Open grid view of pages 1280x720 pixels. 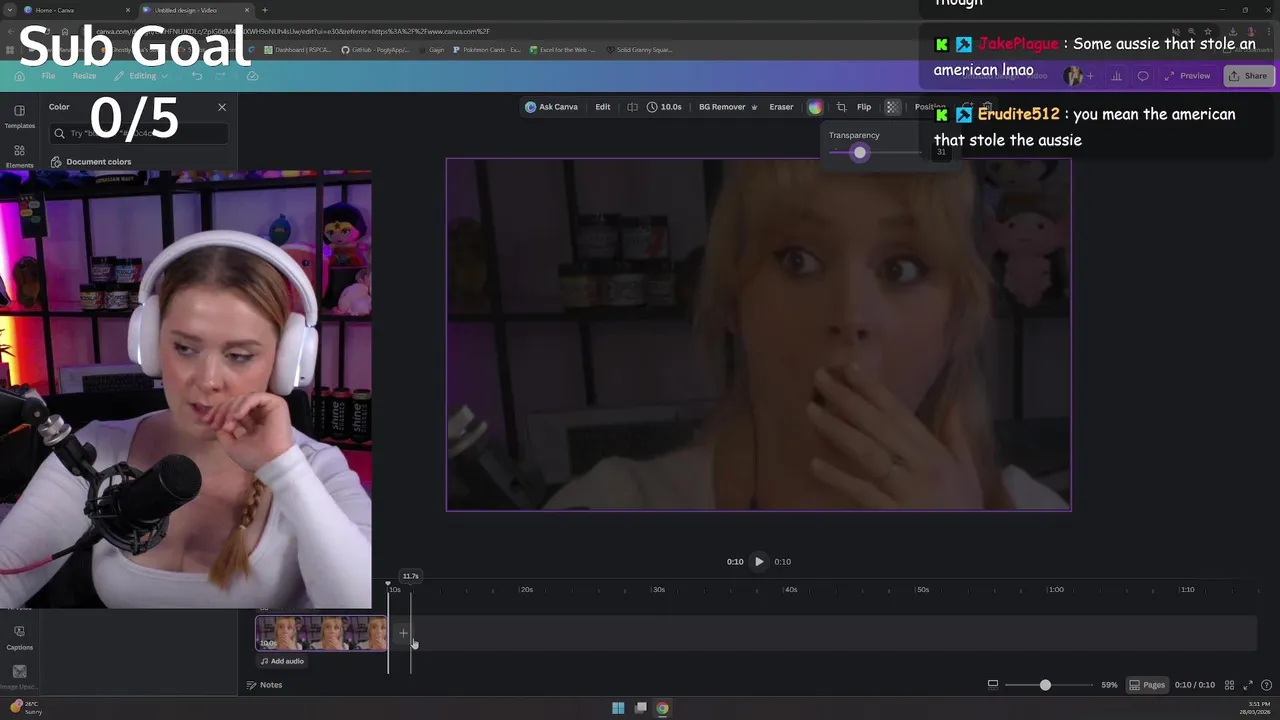pos(1230,685)
